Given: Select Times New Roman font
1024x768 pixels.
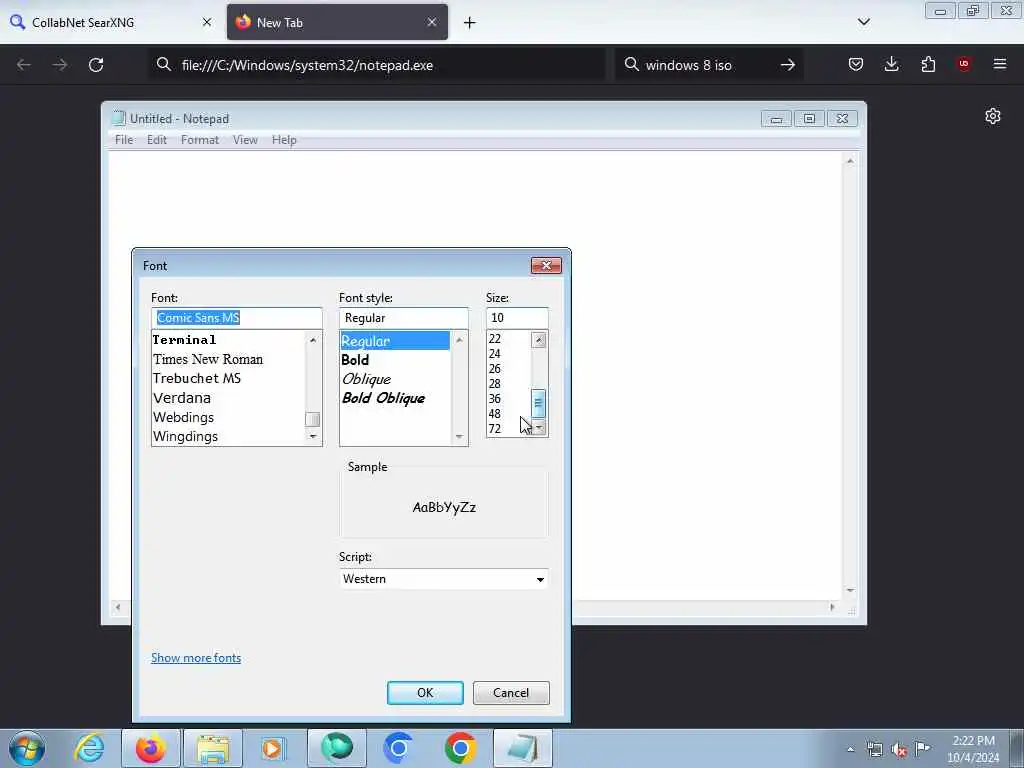Looking at the screenshot, I should point(228,359).
